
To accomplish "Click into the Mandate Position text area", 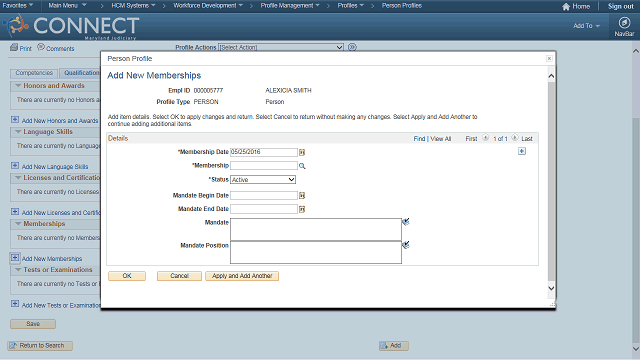I will (x=316, y=252).
